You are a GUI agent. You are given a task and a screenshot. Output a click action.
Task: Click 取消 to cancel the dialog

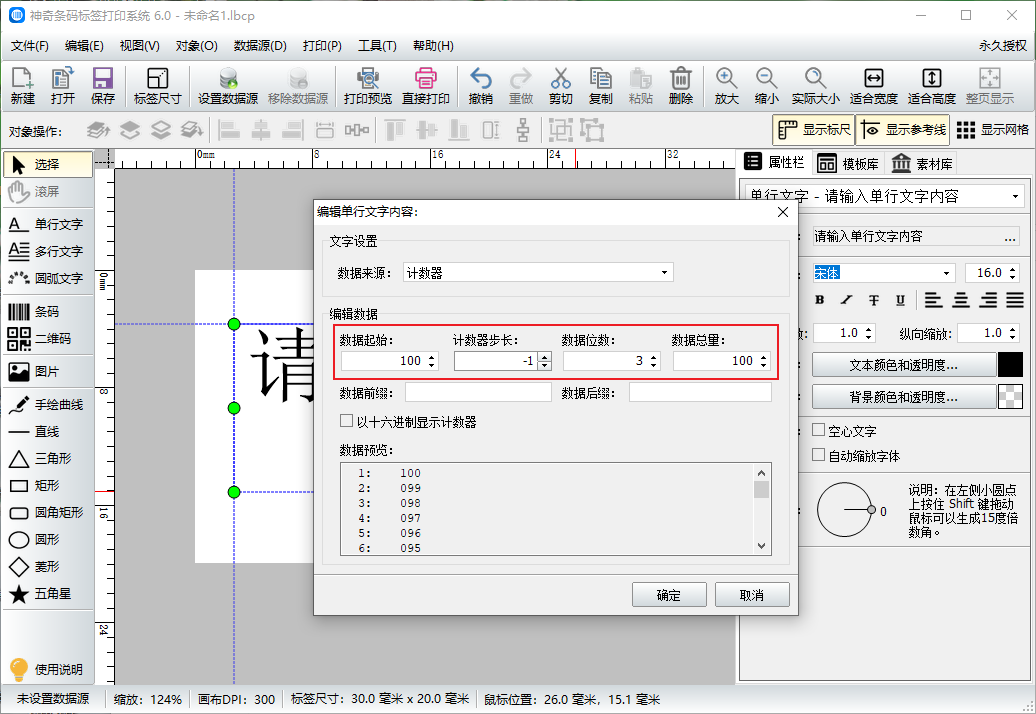click(752, 594)
